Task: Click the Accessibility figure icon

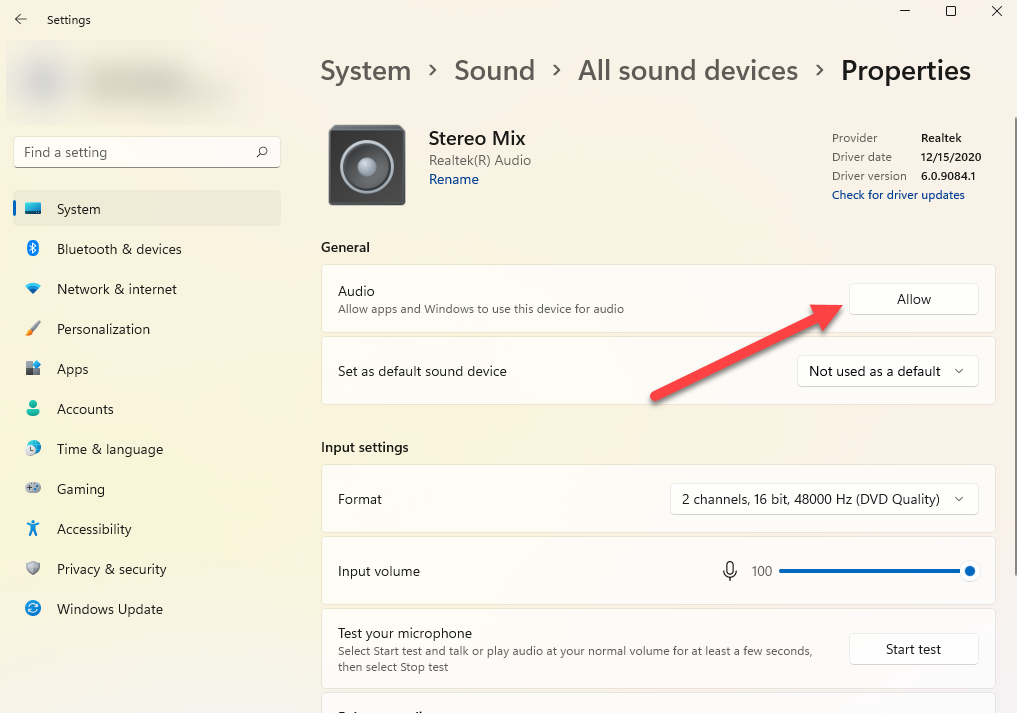Action: 33,529
